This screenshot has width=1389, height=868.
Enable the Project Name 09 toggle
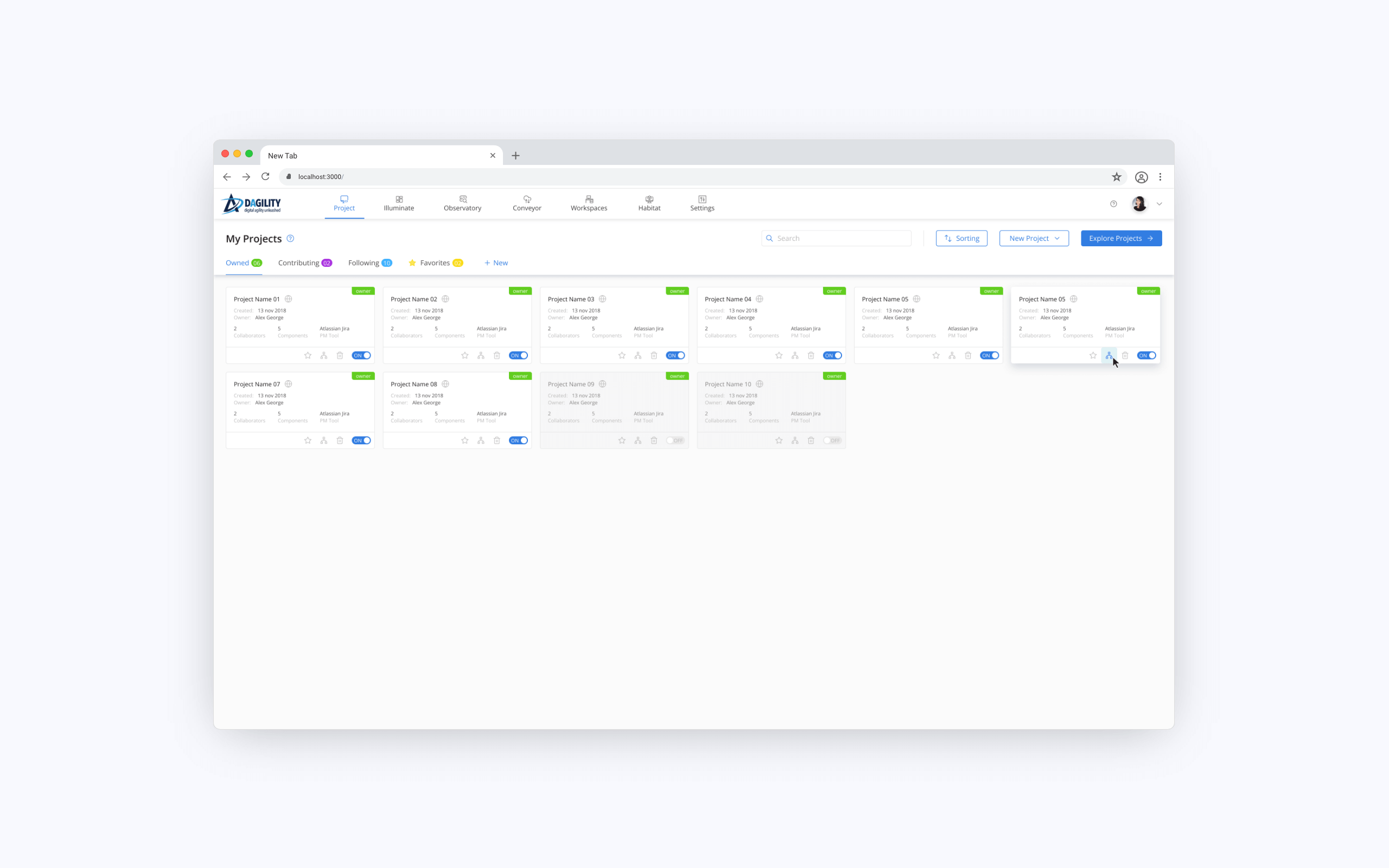[675, 441]
